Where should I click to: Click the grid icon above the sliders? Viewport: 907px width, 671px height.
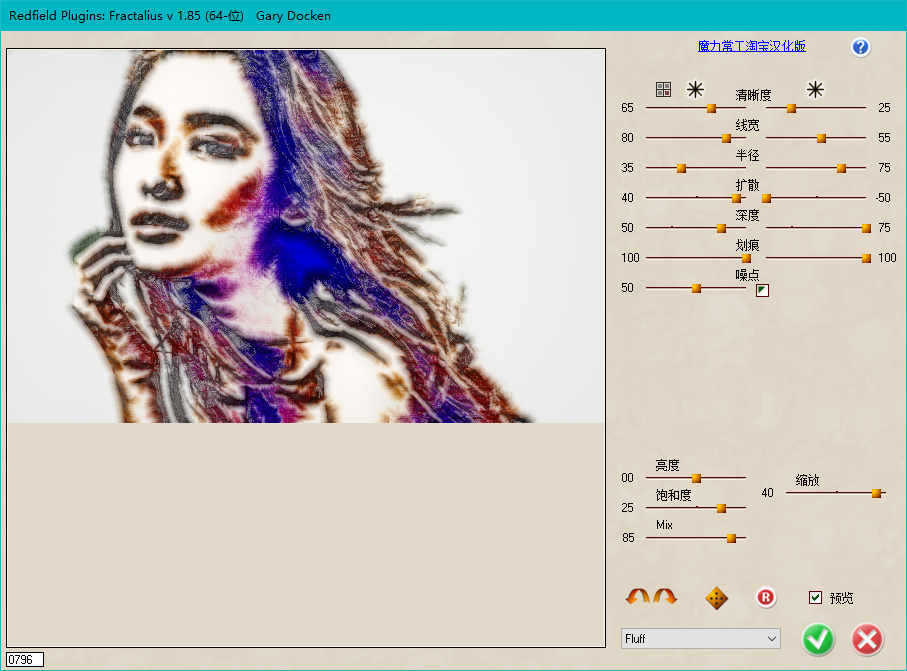(x=663, y=89)
